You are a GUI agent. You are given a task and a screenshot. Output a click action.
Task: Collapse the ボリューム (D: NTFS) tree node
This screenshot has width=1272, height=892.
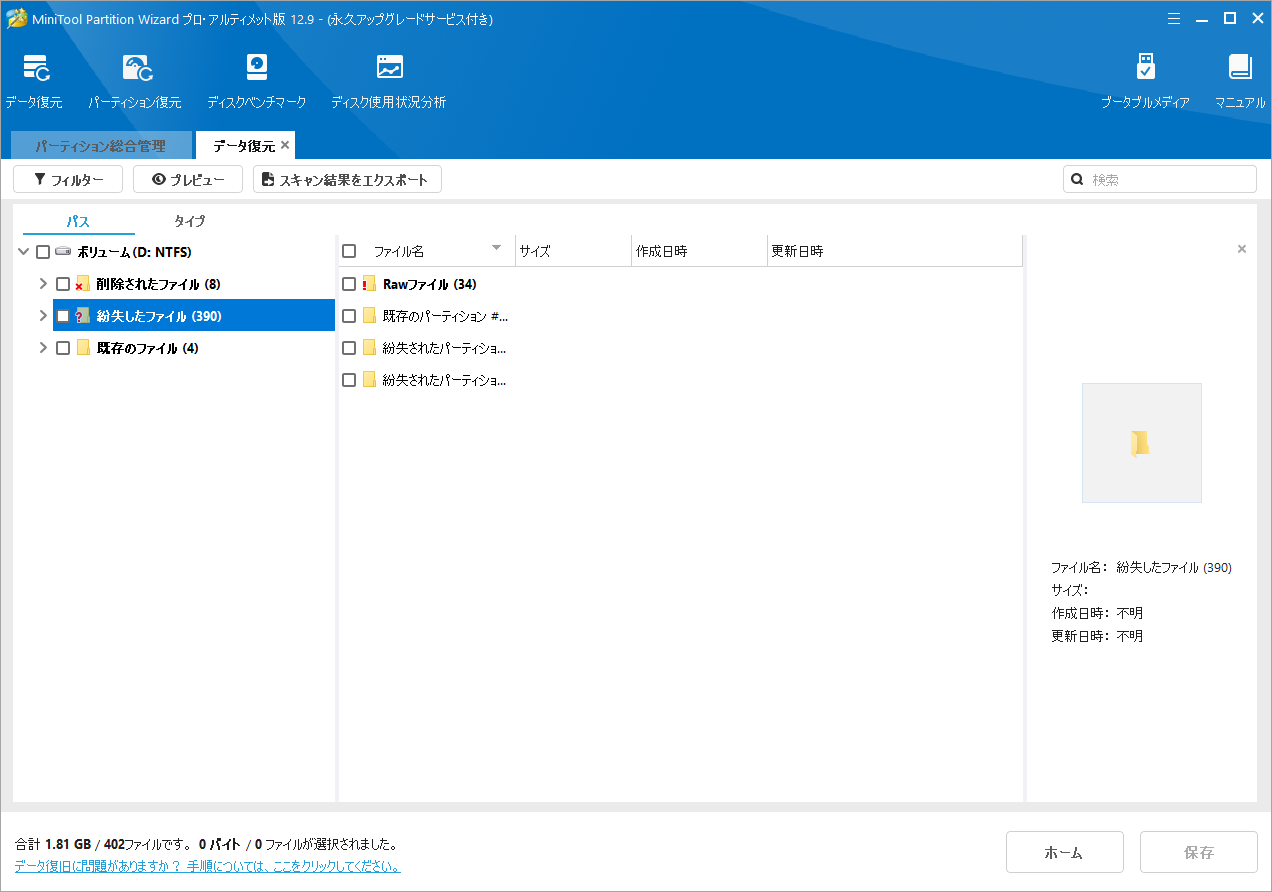point(23,252)
